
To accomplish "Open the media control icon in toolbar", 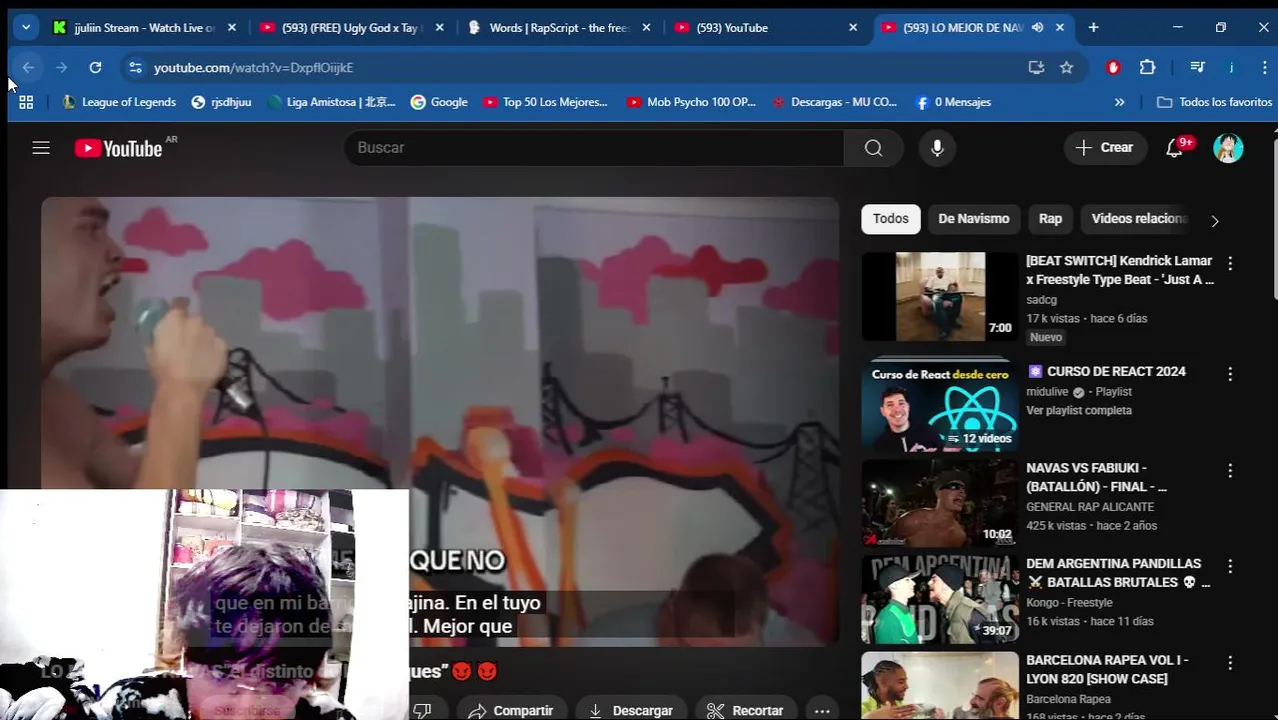I will tap(1197, 67).
